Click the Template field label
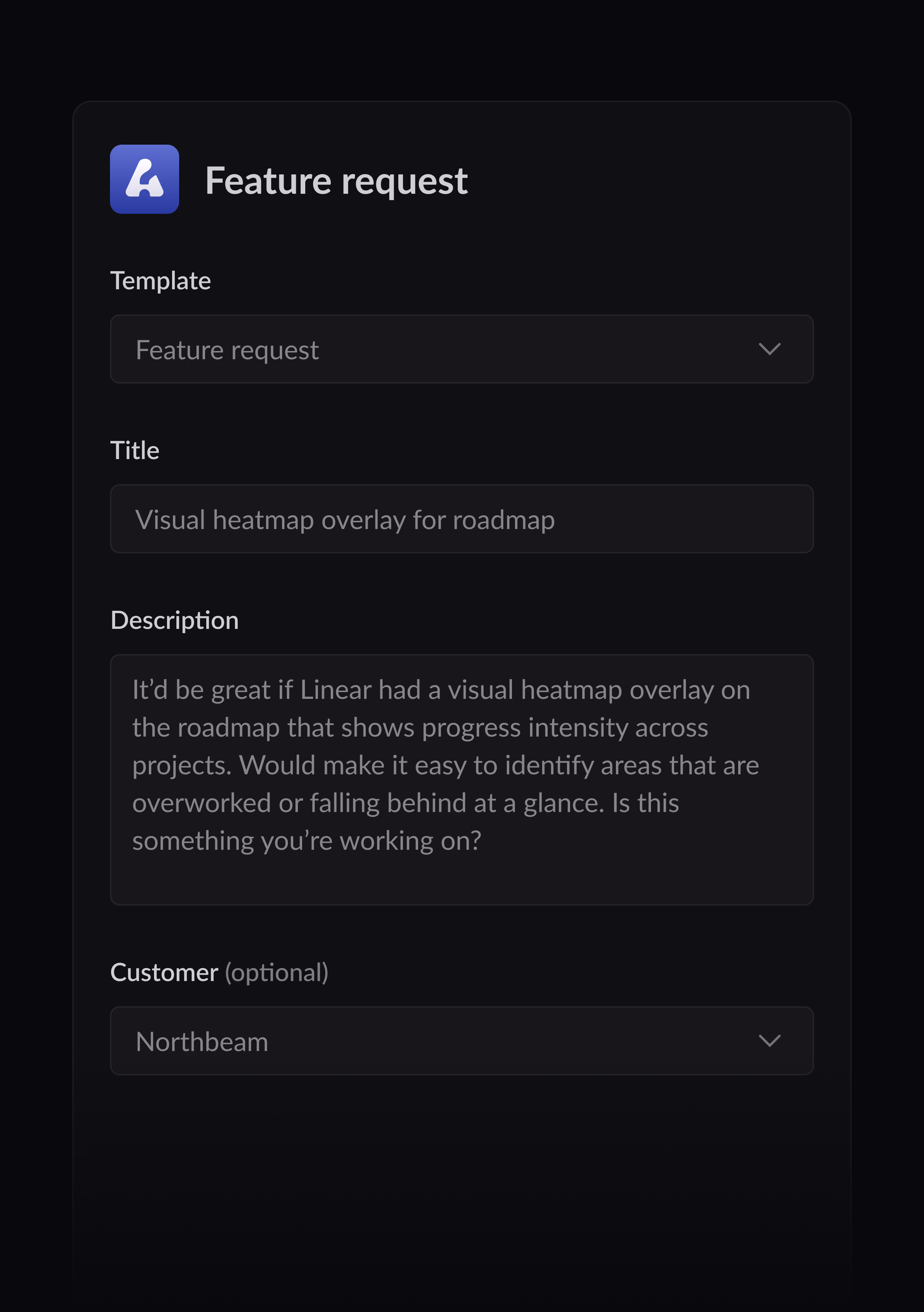 (160, 280)
